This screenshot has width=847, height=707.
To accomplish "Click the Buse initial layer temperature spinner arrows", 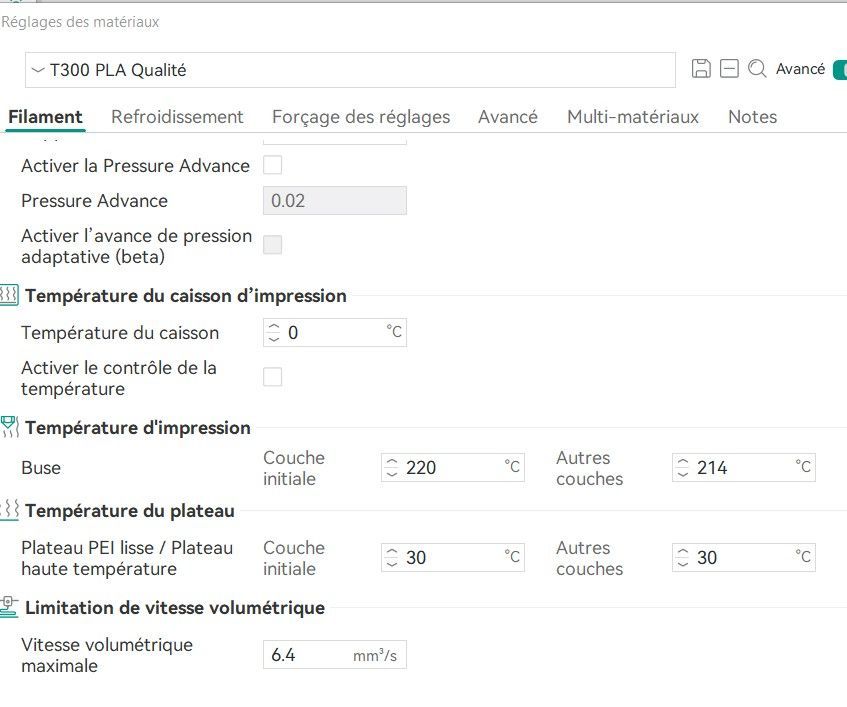I will point(392,467).
